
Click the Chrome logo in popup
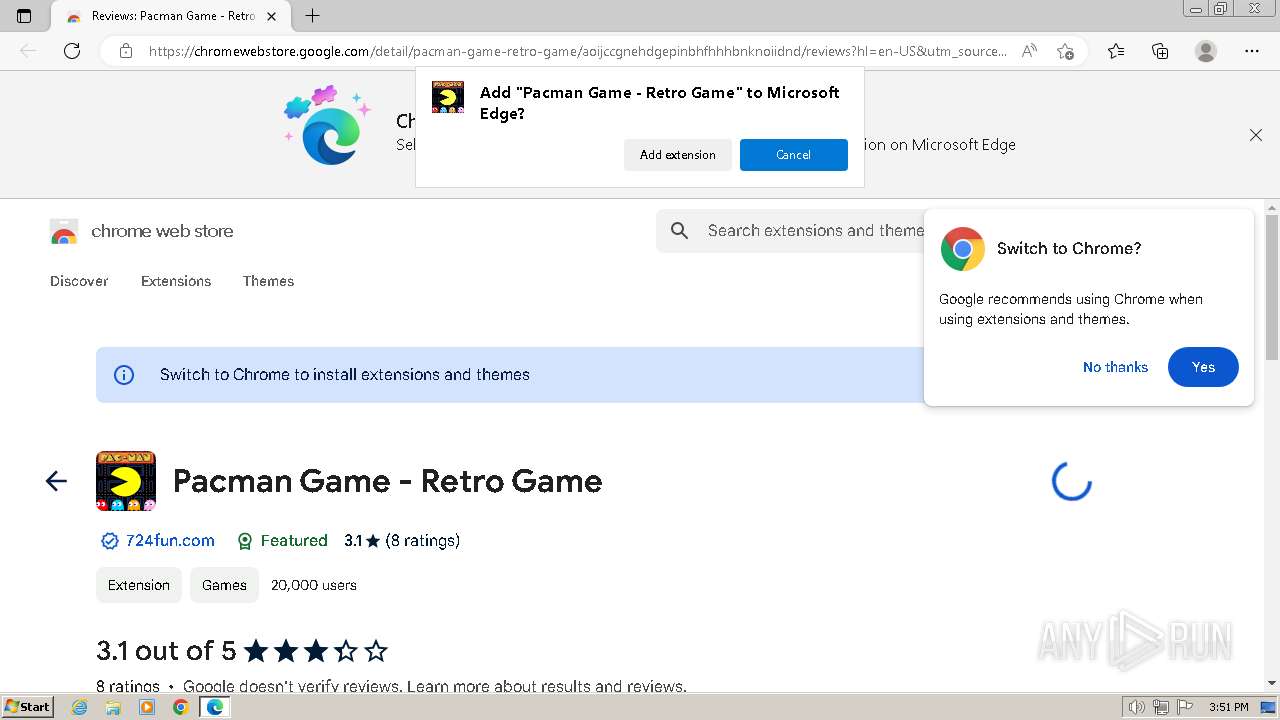tap(962, 249)
